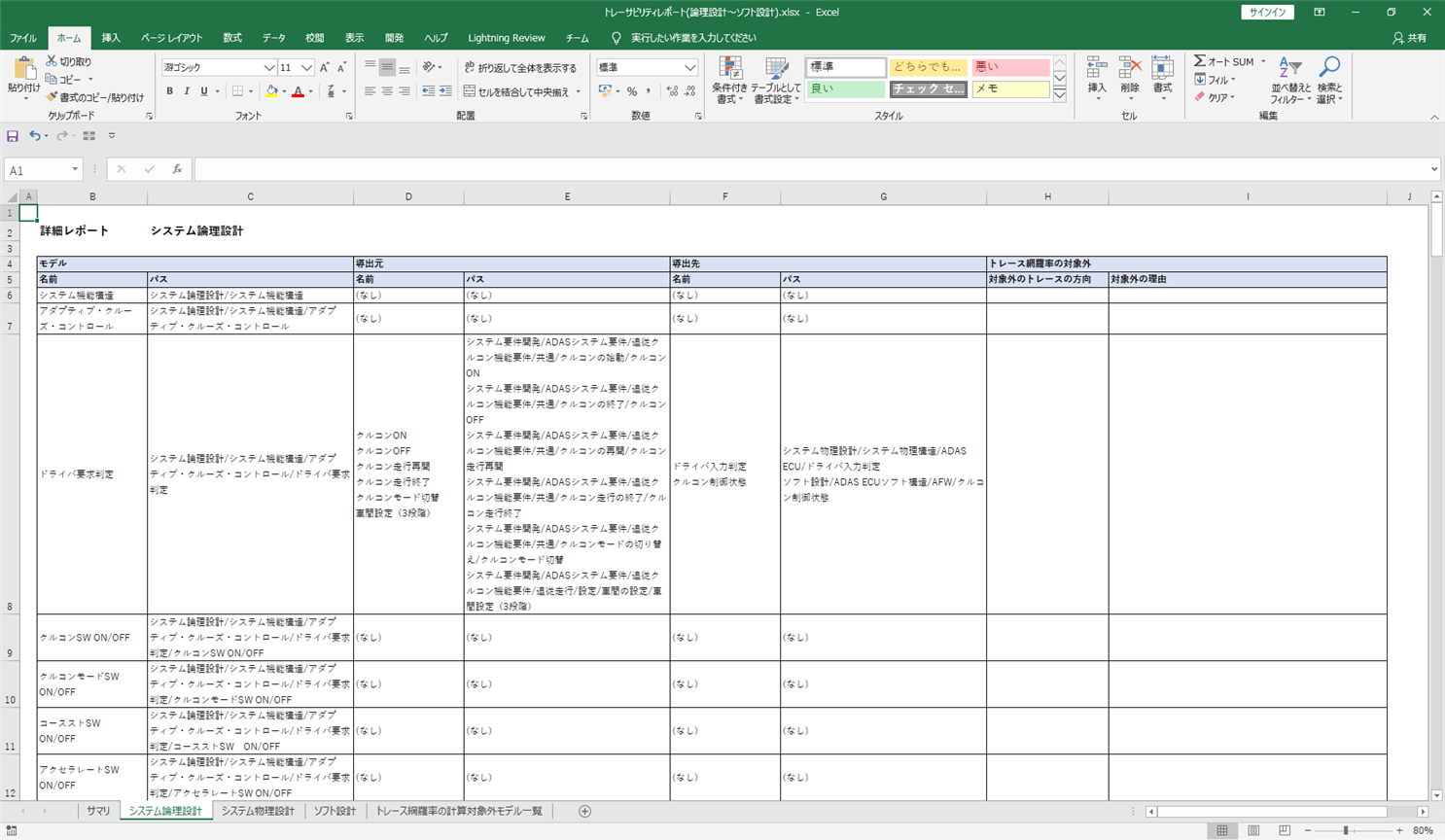Click AutoSum (オート SUM)
The image size is (1445, 840).
[x=1224, y=61]
